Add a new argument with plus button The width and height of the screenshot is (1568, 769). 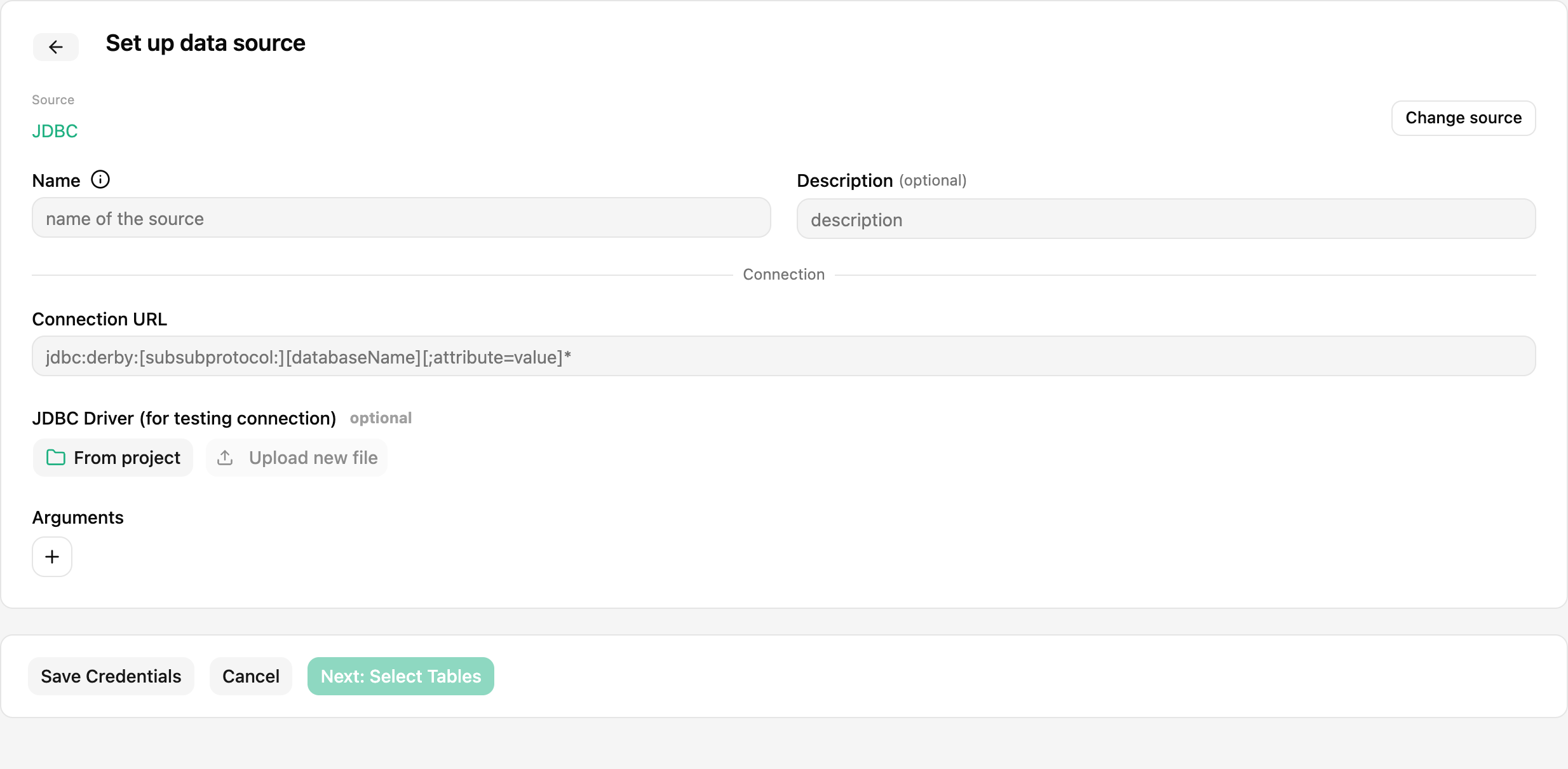pos(52,557)
